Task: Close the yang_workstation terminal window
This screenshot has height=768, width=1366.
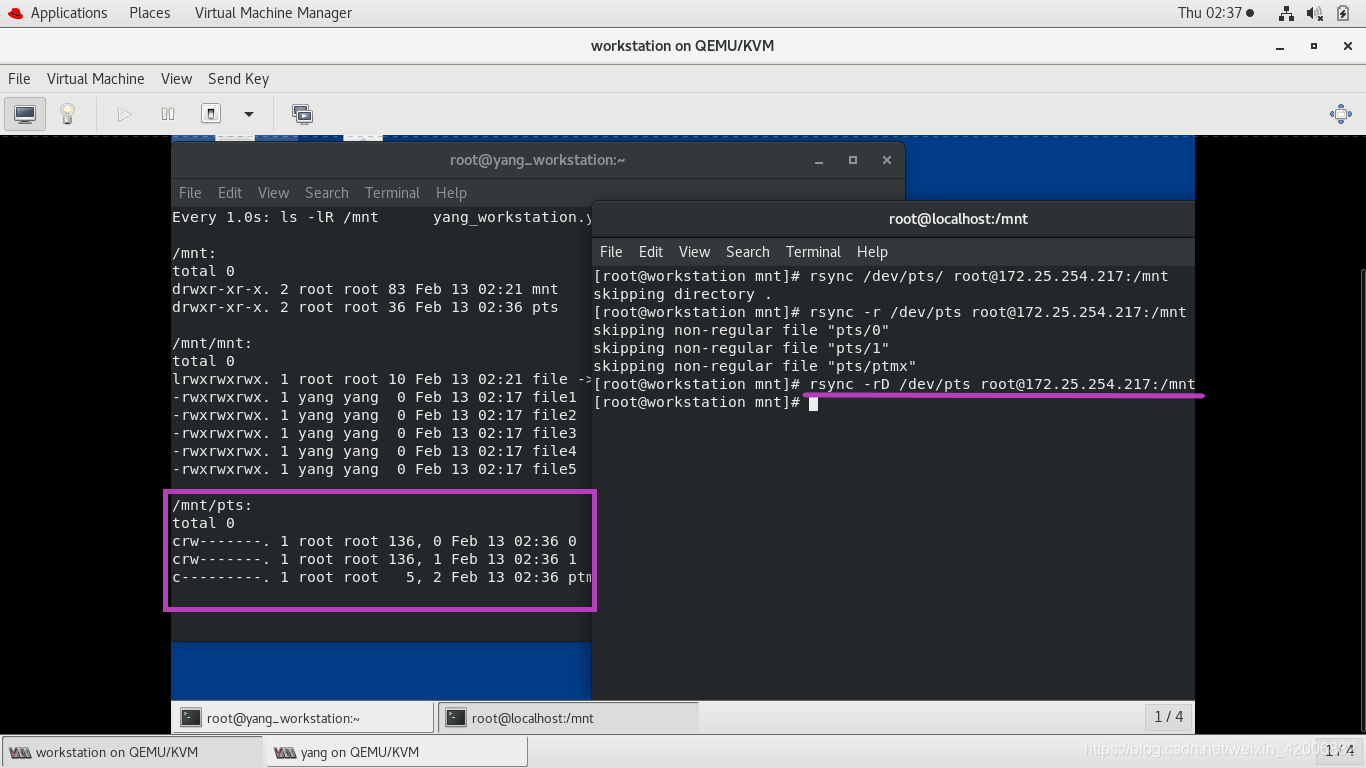Action: (887, 160)
